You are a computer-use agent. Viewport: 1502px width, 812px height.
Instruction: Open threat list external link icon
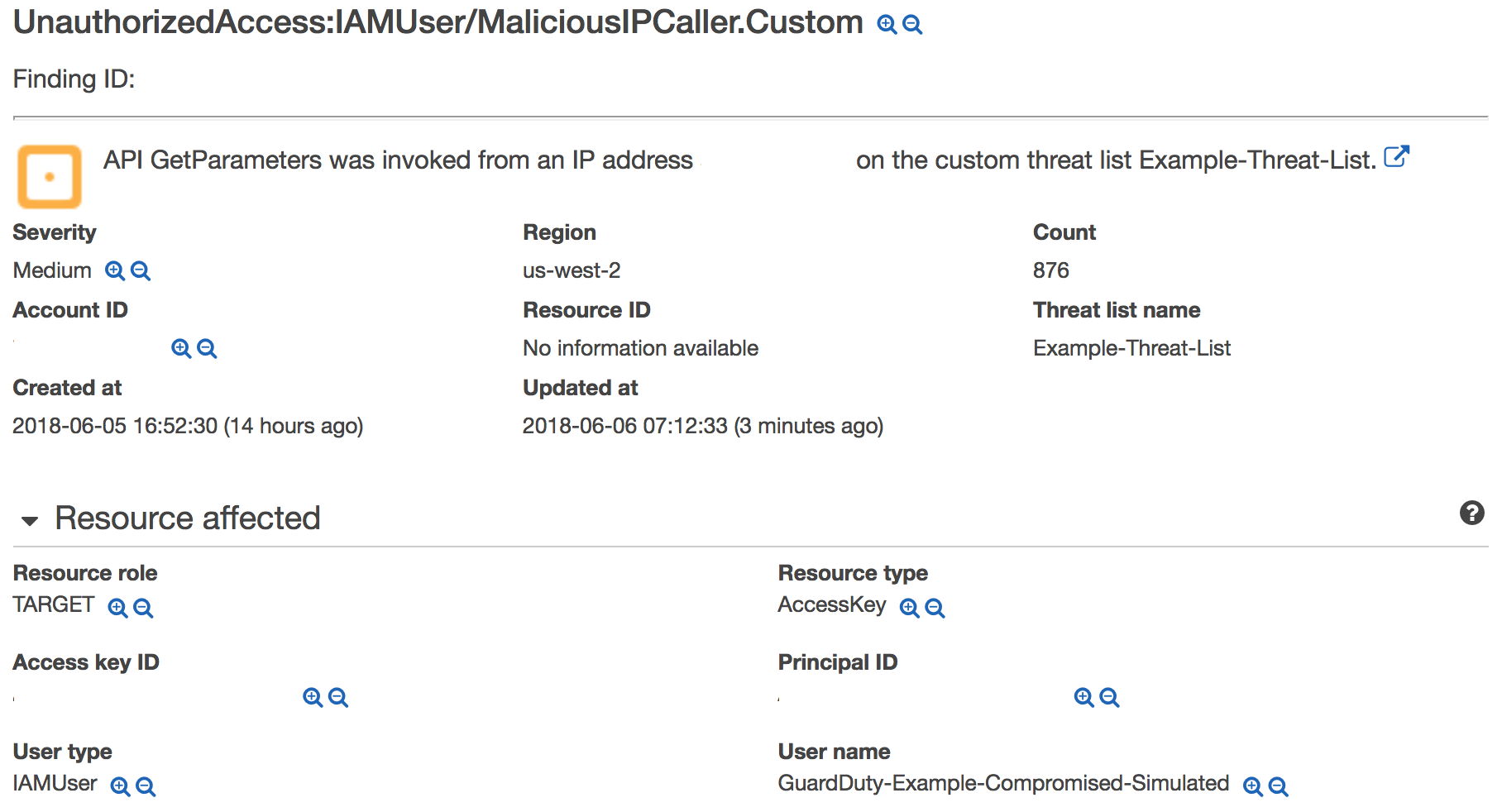1396,157
